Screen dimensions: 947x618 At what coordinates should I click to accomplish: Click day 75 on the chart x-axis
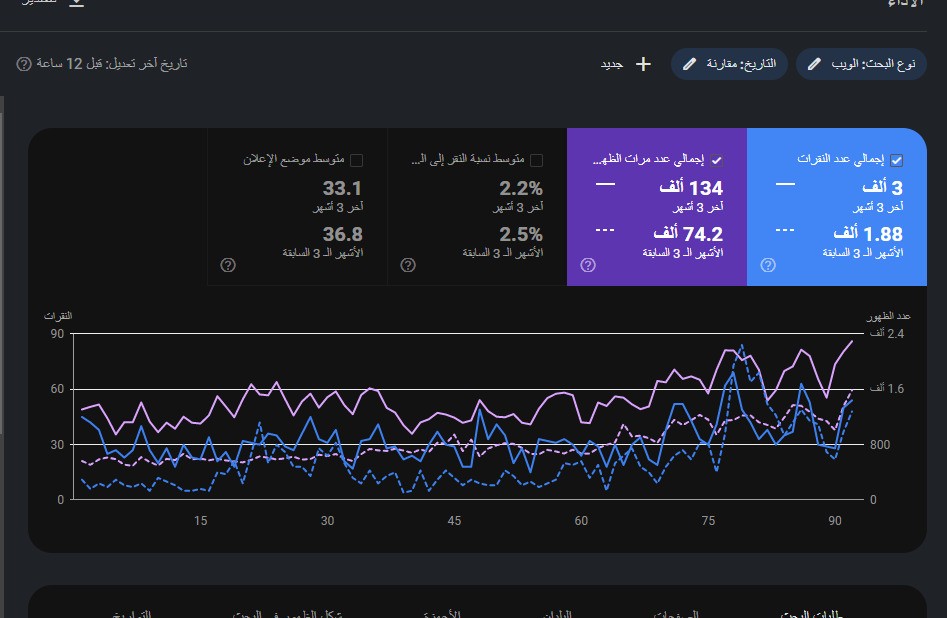coord(708,520)
